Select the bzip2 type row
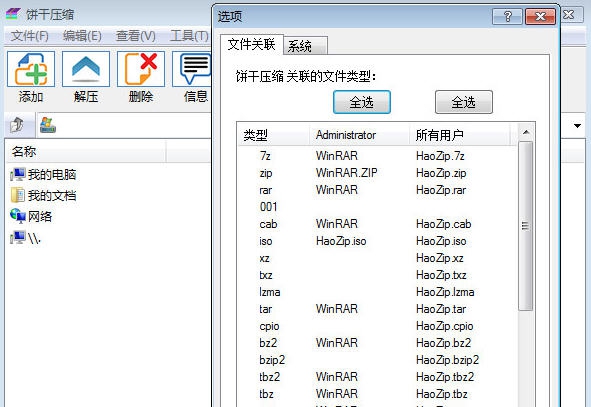591x407 pixels. coord(377,360)
